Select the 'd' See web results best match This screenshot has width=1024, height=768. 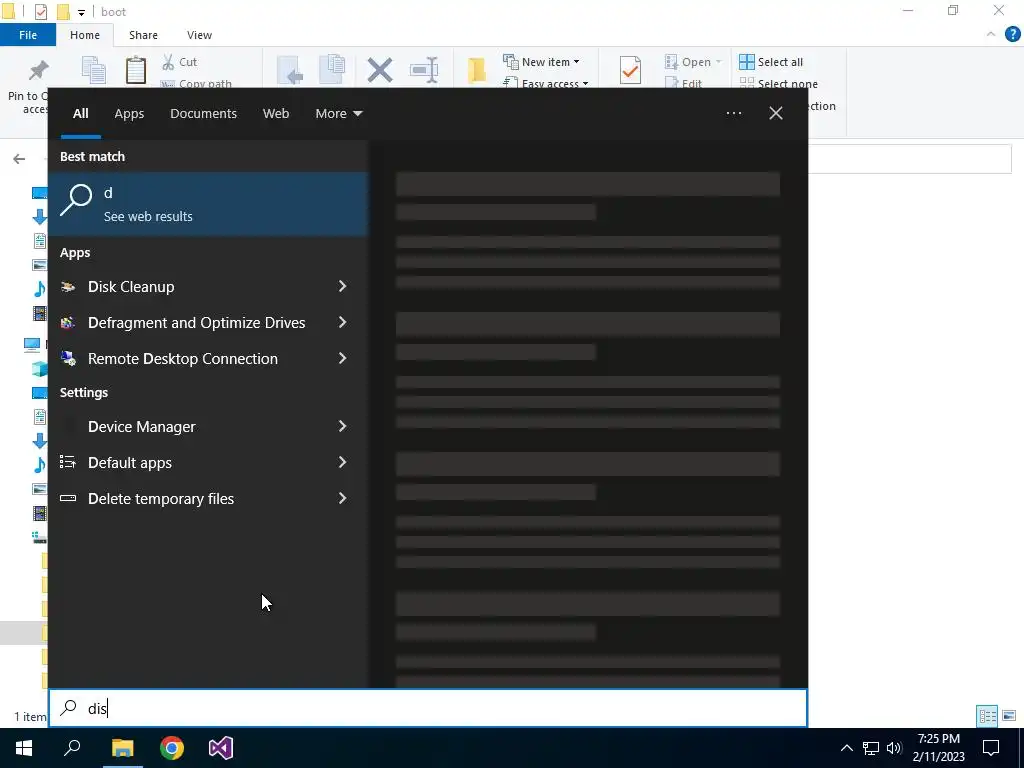coord(209,204)
